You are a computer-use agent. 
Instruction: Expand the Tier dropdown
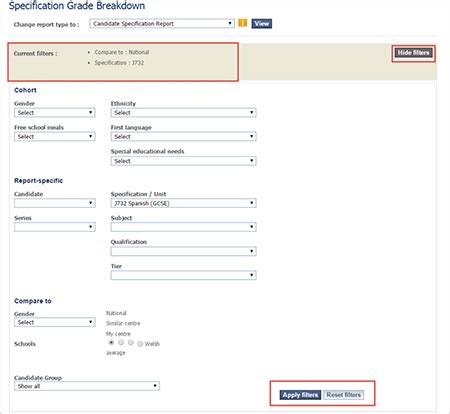pyautogui.click(x=183, y=275)
